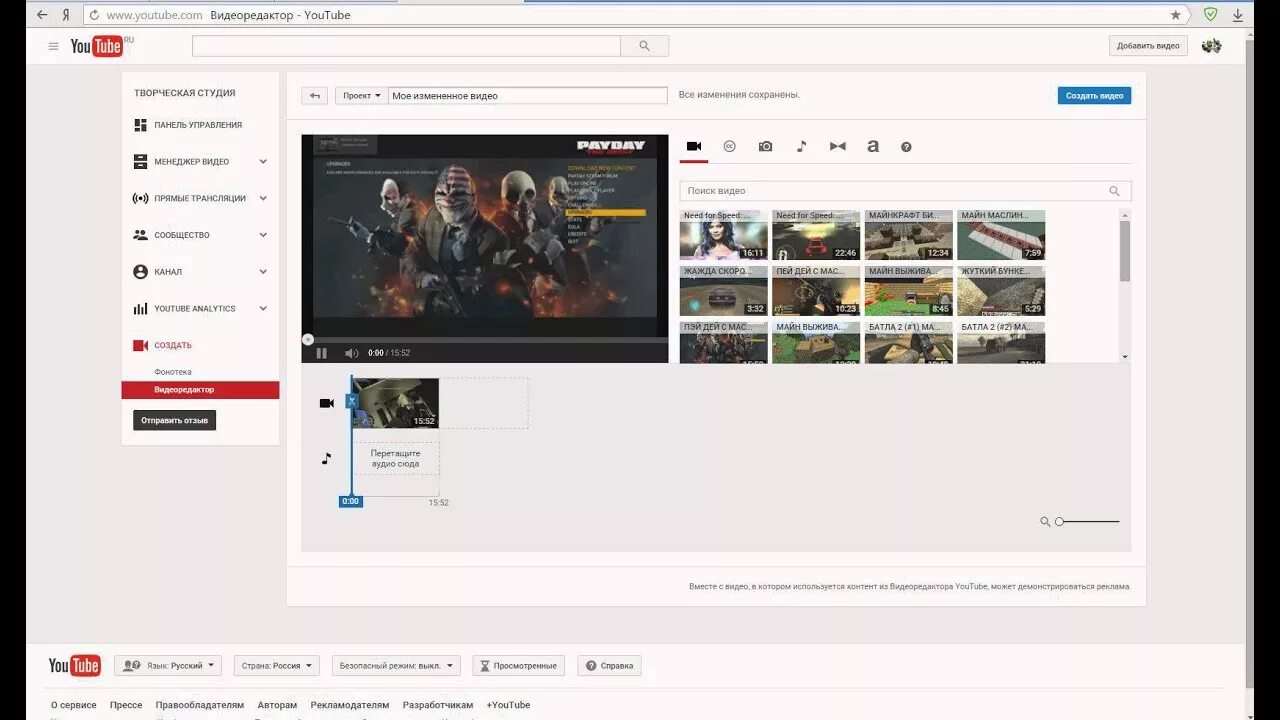The width and height of the screenshot is (1280, 720).
Task: Select the Майнкрафт 12:34 video thumbnail
Action: point(909,235)
